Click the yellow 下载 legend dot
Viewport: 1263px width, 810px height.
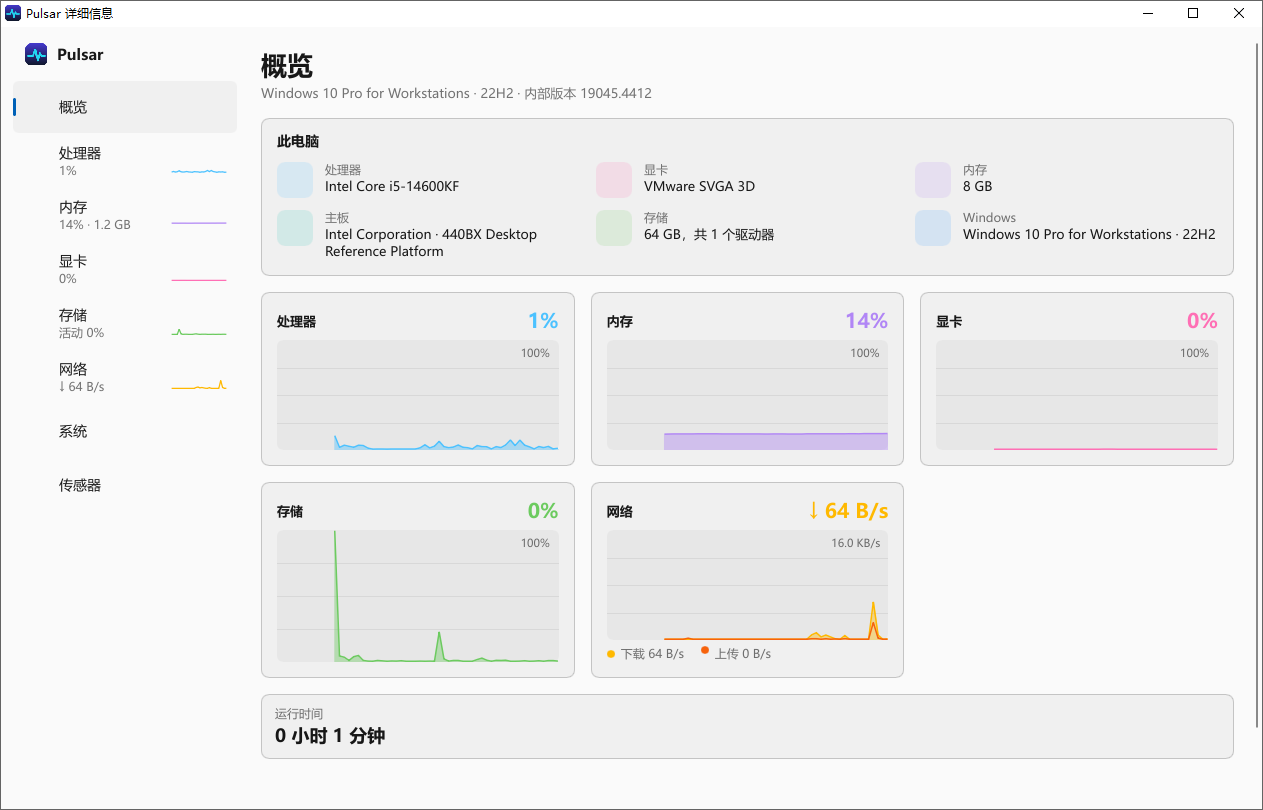click(x=611, y=654)
